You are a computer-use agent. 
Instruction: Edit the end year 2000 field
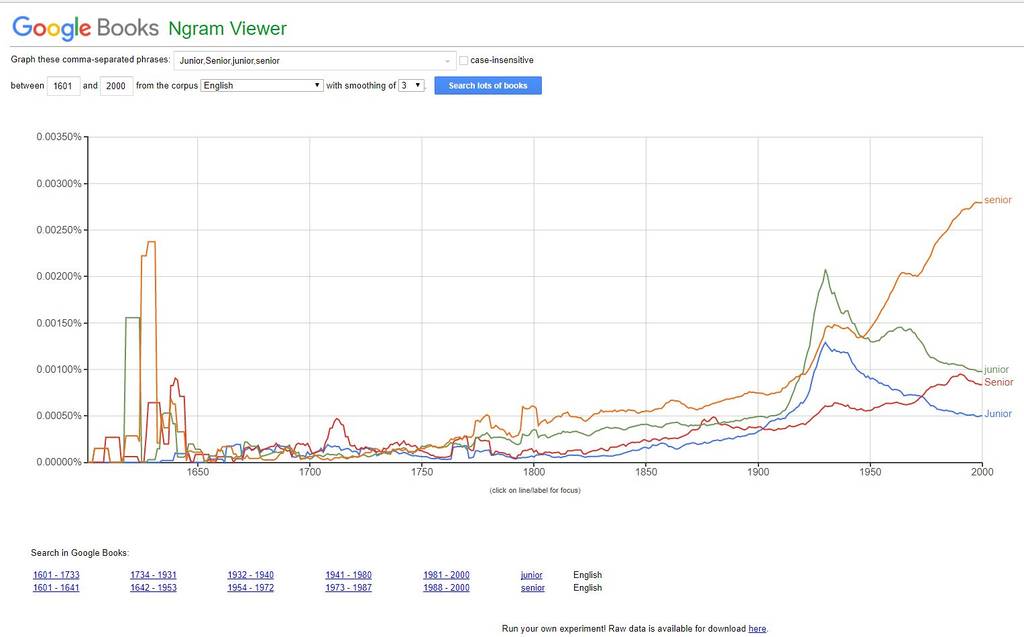(116, 86)
